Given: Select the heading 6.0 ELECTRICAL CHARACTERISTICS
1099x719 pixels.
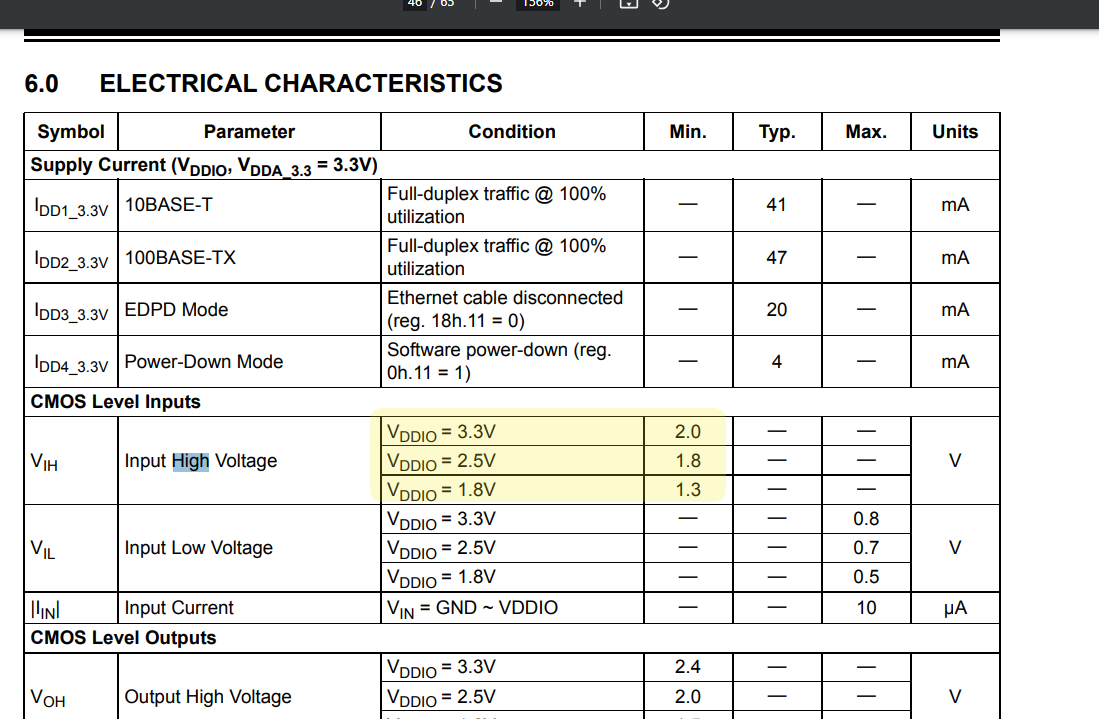Looking at the screenshot, I should (264, 83).
